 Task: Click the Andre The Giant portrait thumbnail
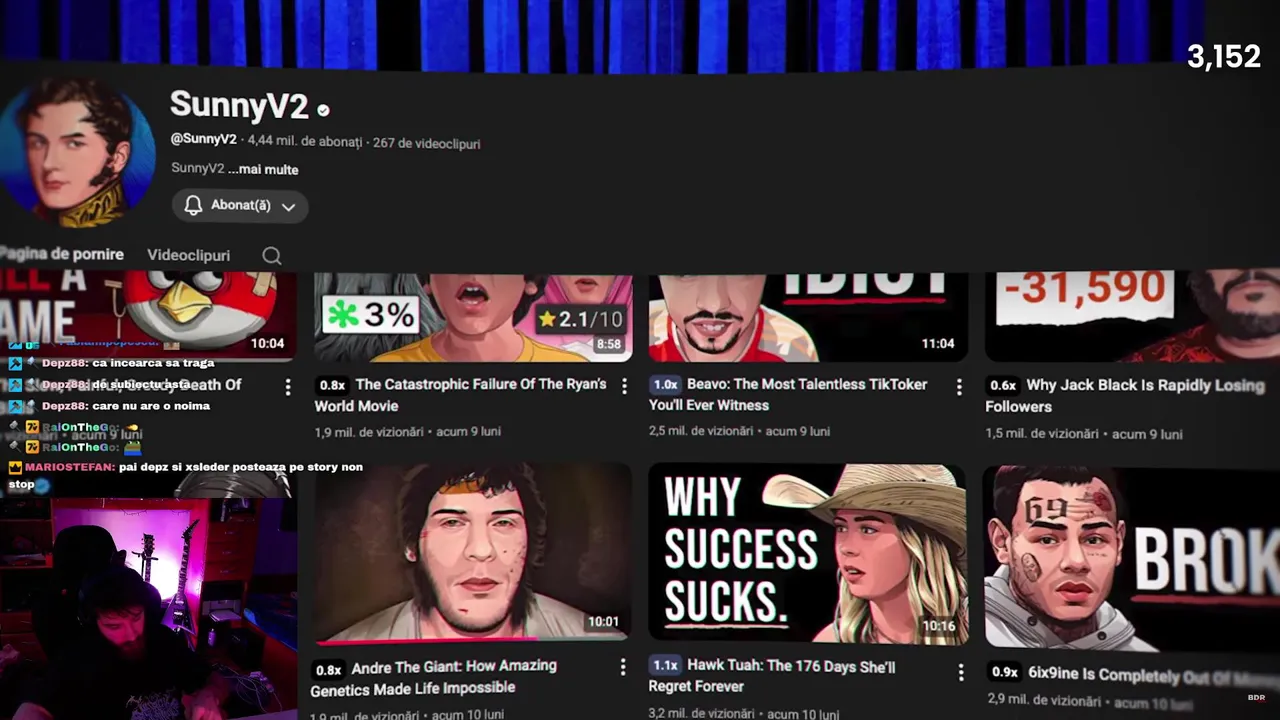pos(471,552)
